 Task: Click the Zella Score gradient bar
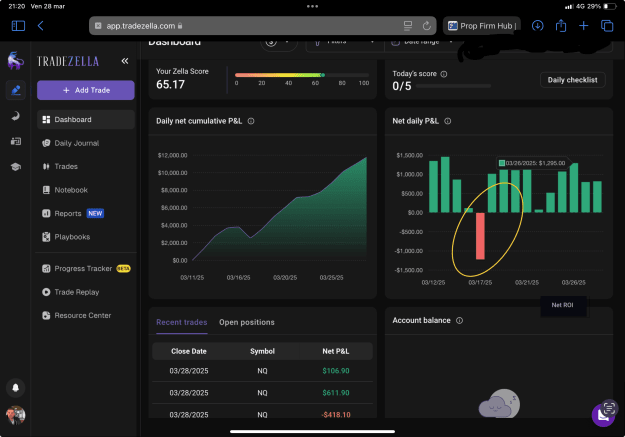coord(302,75)
